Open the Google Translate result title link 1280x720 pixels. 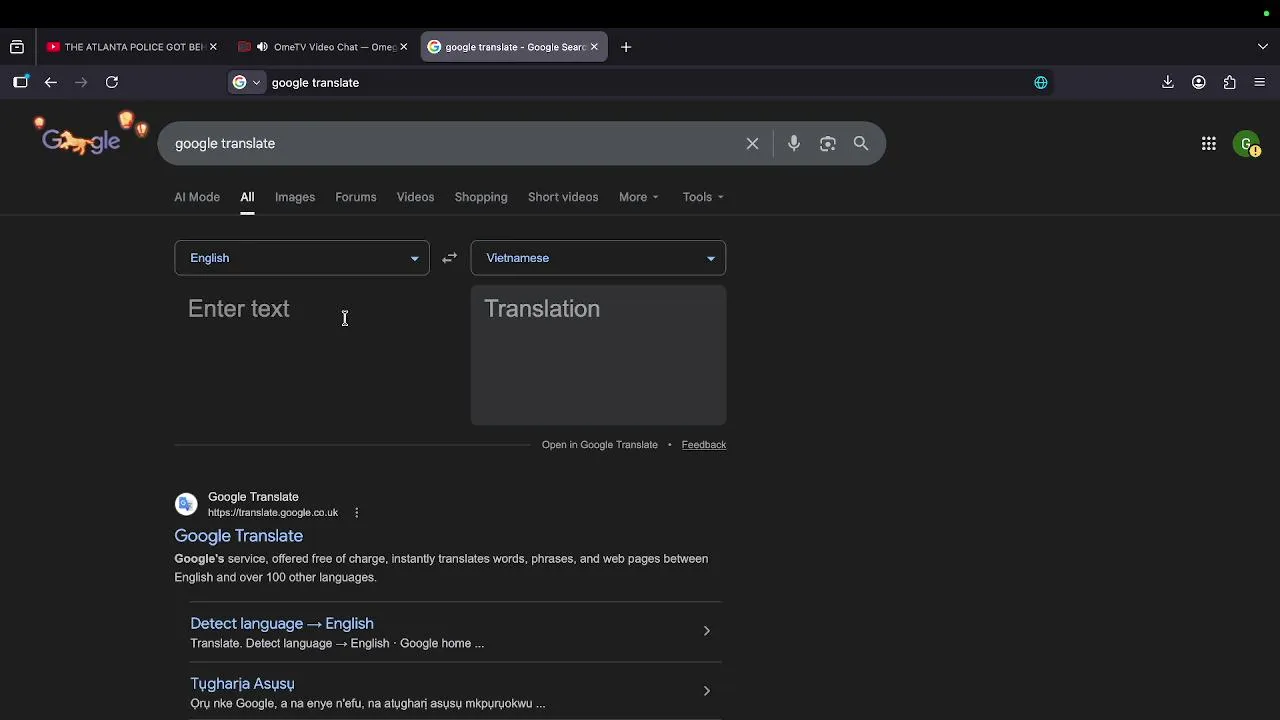(x=239, y=536)
